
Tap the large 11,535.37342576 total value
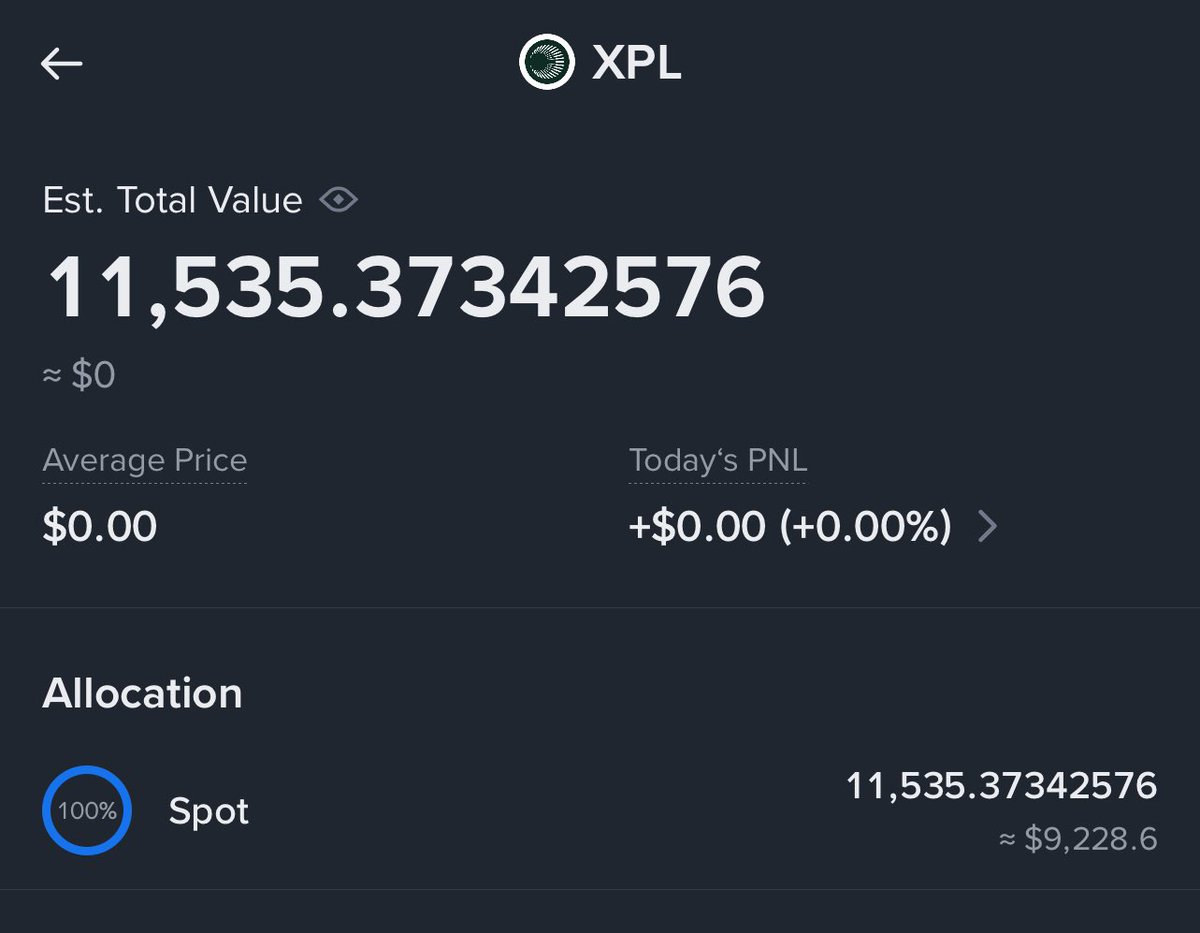[406, 289]
